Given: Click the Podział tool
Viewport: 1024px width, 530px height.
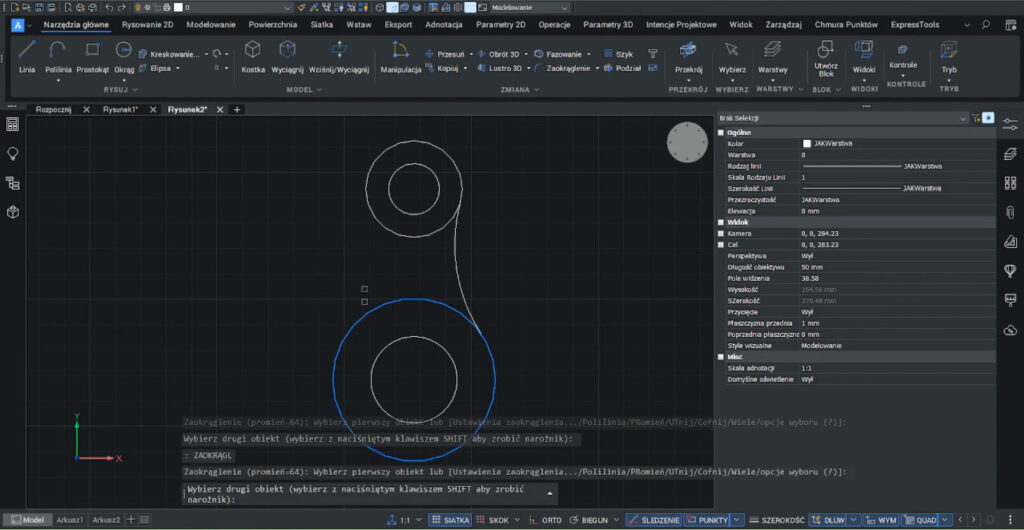Looking at the screenshot, I should pos(622,68).
